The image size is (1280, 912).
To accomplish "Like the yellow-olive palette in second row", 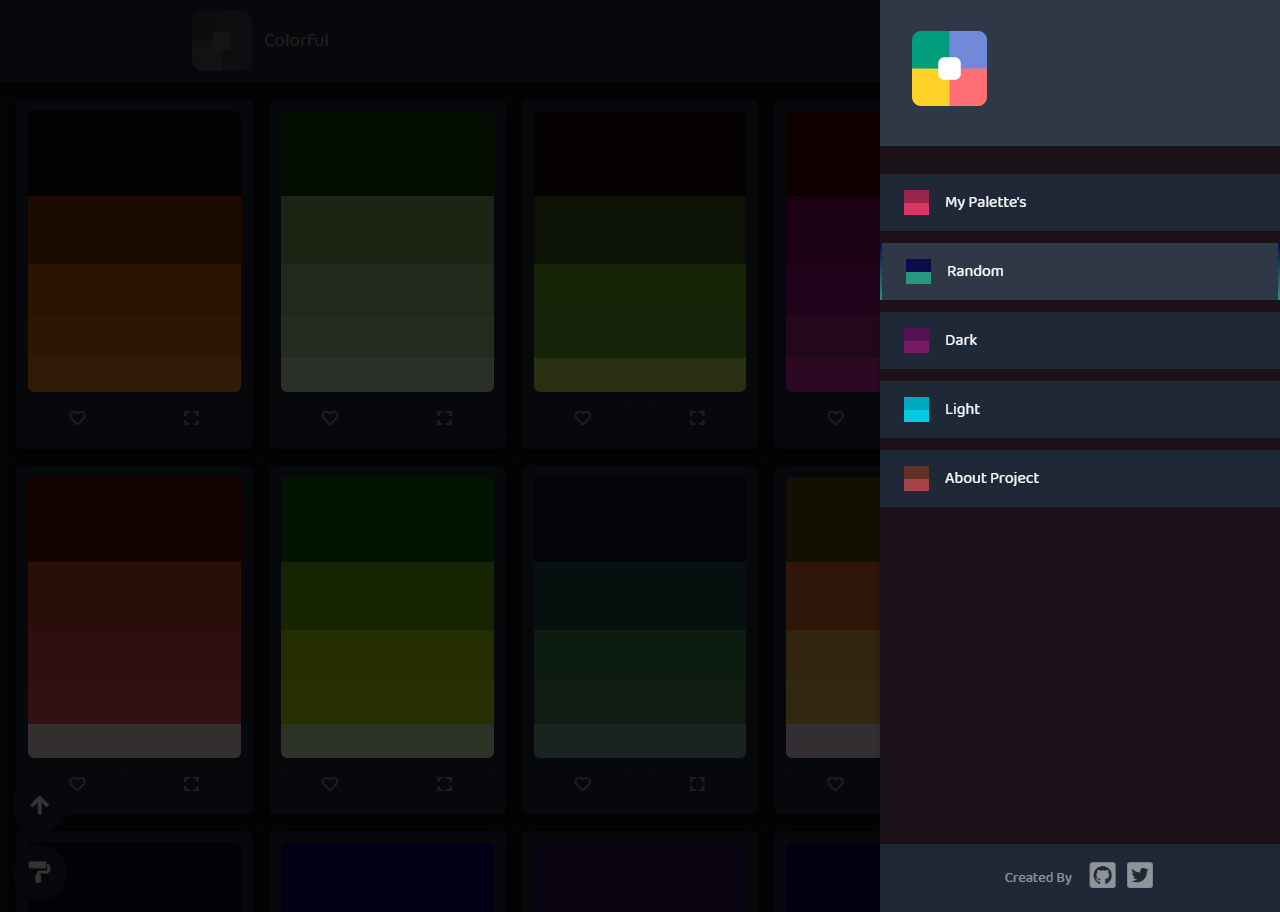I will click(x=330, y=784).
